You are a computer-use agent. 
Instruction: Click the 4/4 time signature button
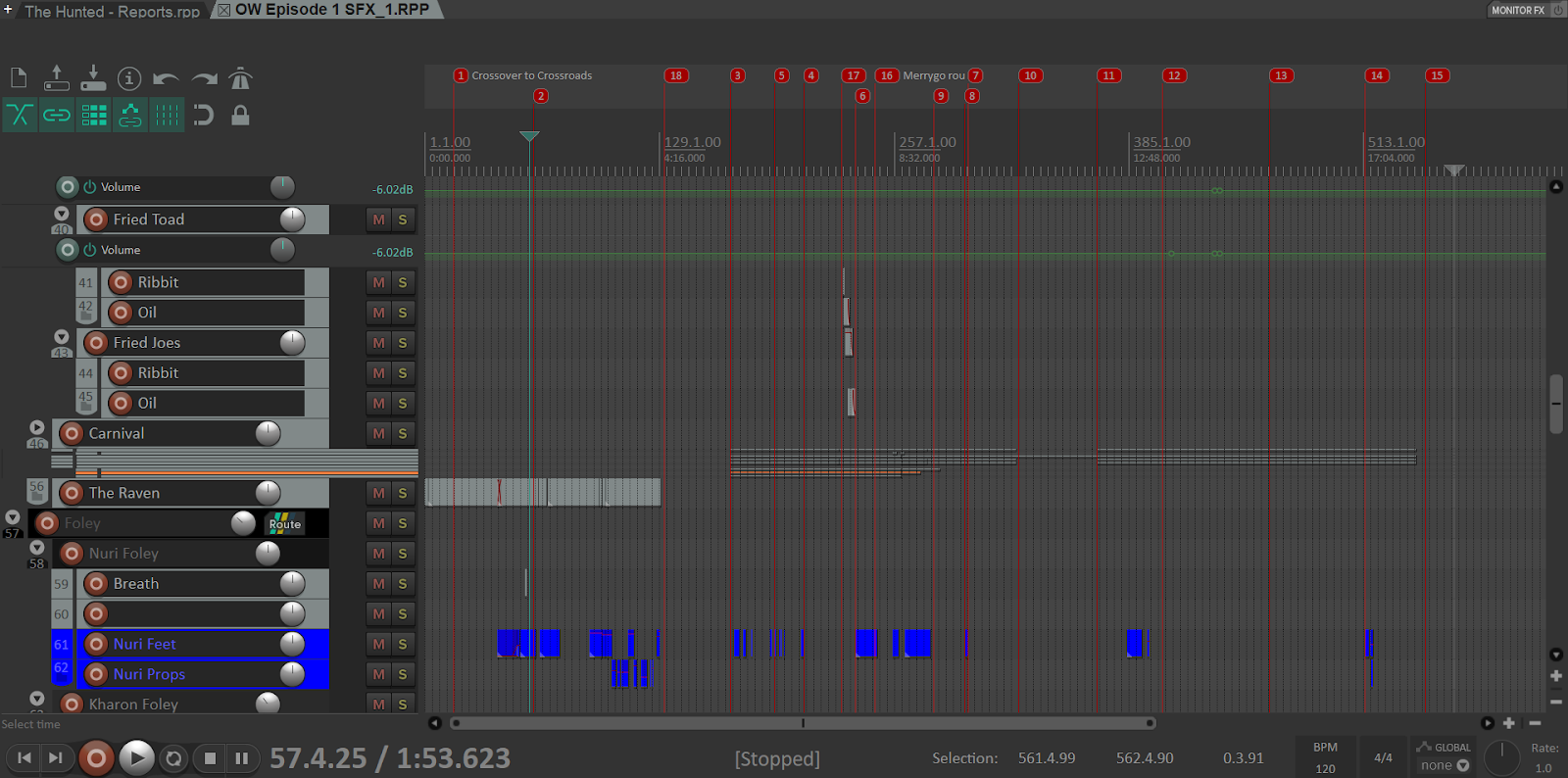click(x=1383, y=757)
